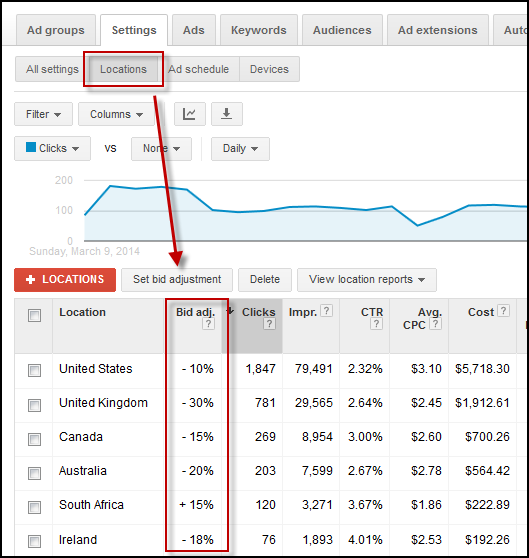Screen dimensions: 529x558
Task: Open help icon for Bid adj. column
Action: click(208, 324)
